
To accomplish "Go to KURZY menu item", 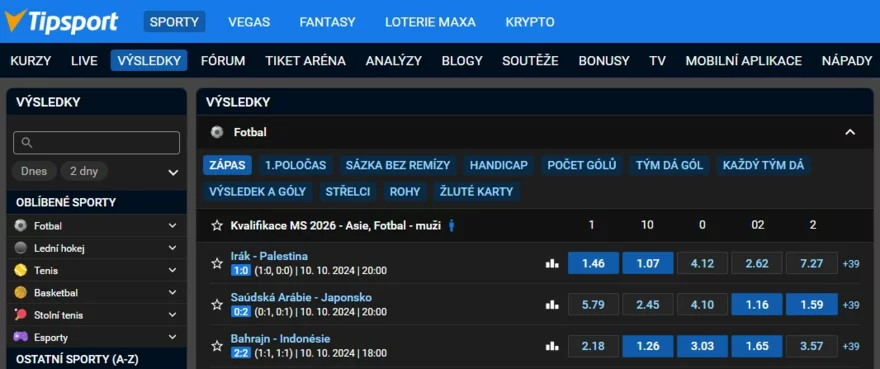I will tap(31, 61).
